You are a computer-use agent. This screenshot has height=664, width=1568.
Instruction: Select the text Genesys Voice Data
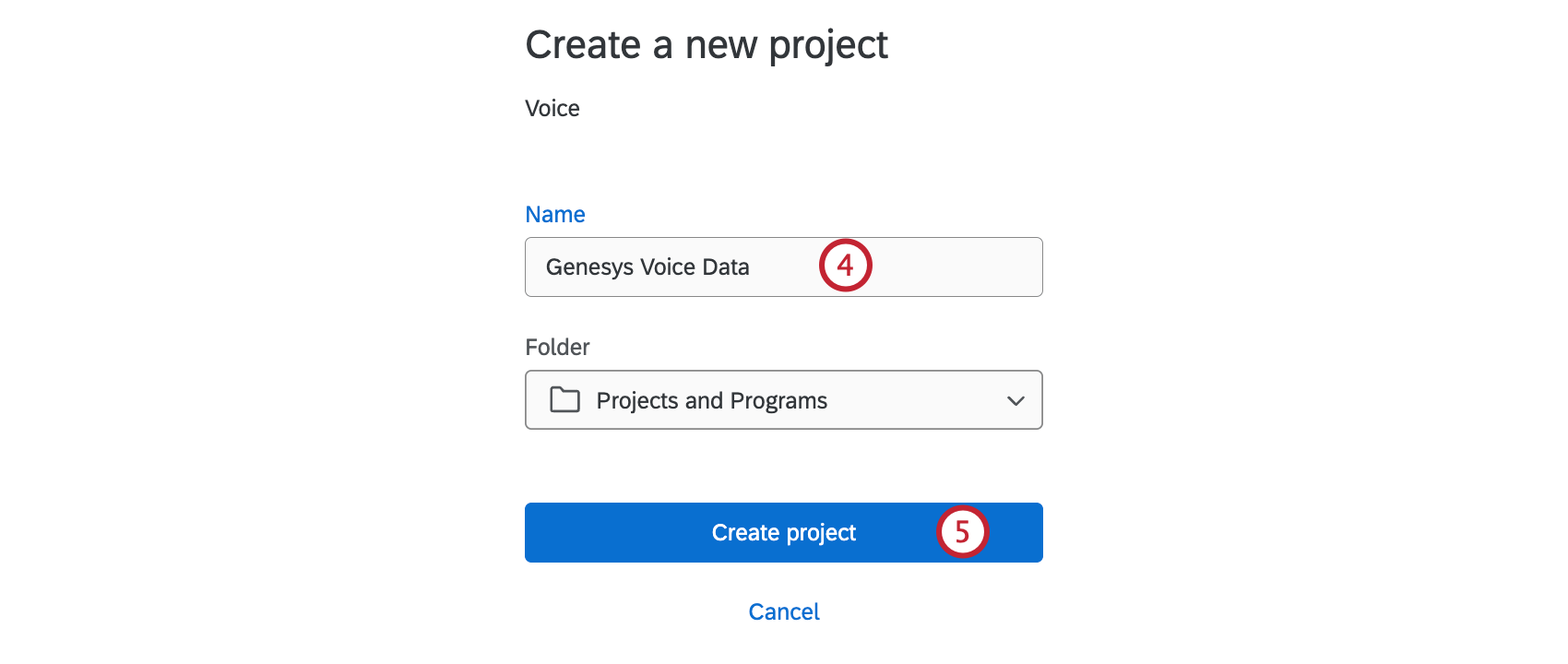[646, 267]
